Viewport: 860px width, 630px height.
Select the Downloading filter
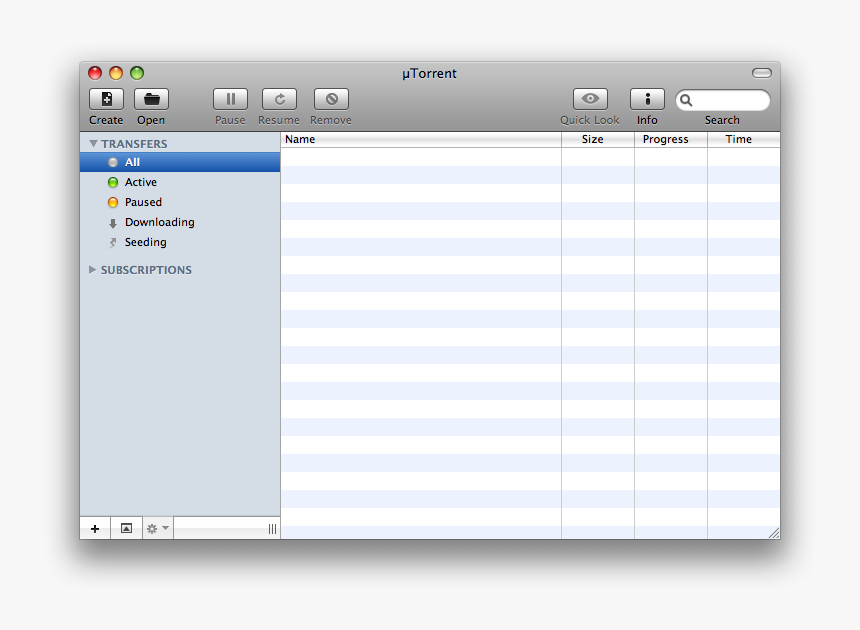(x=180, y=222)
